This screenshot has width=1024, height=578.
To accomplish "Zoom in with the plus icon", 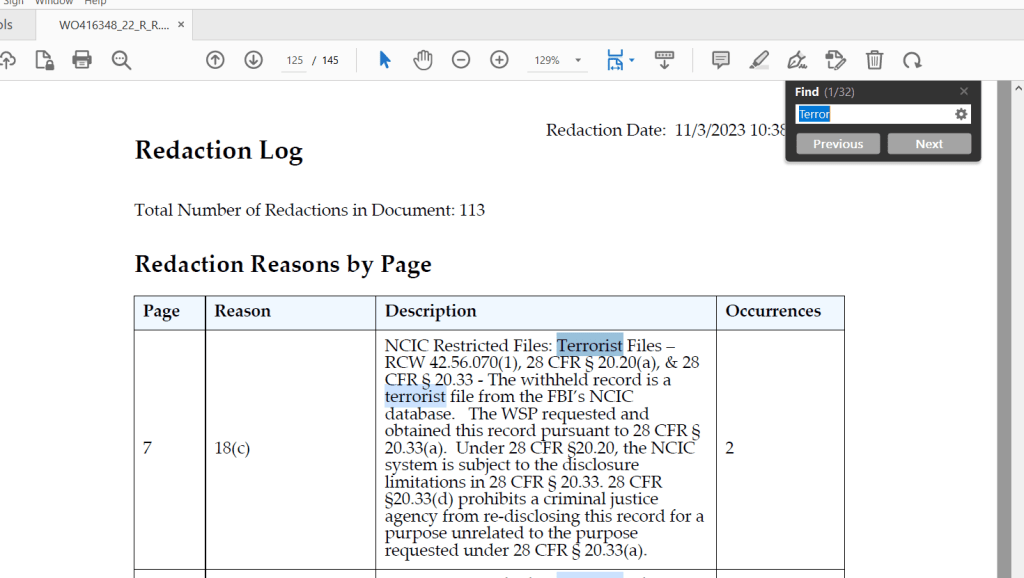I will pos(499,60).
